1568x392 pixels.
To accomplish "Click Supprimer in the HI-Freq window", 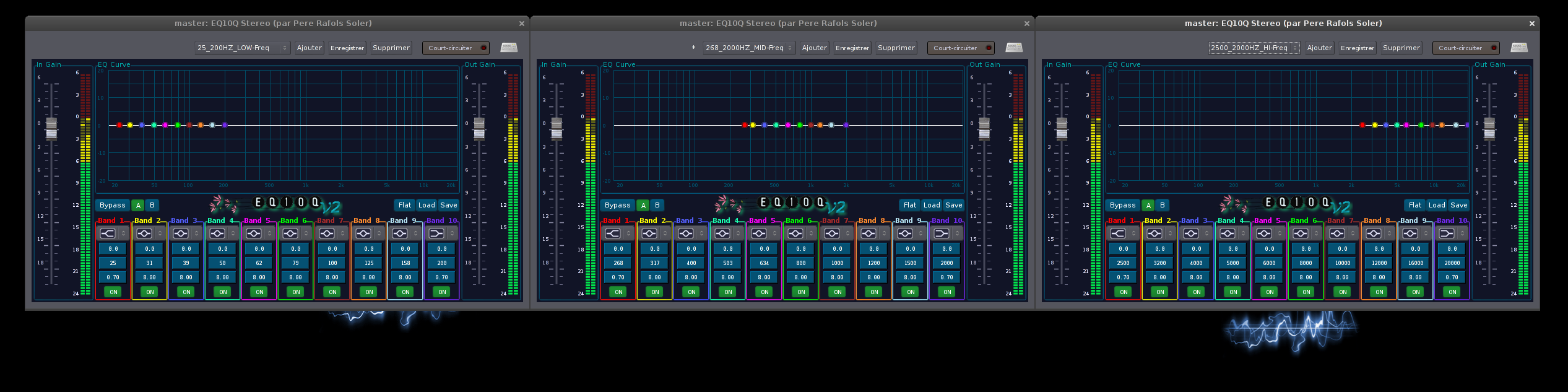I will [1401, 48].
